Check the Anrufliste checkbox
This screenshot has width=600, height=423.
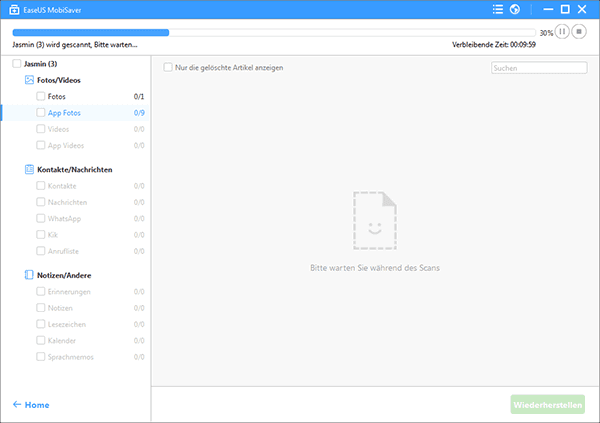coord(41,251)
